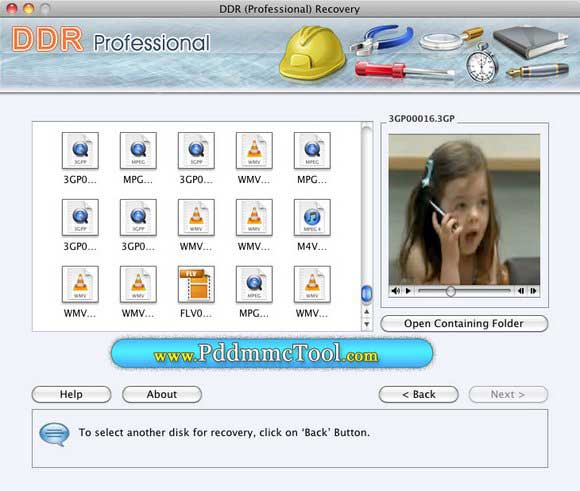Select the WMV file in the top row
This screenshot has height=491, width=580.
(254, 151)
